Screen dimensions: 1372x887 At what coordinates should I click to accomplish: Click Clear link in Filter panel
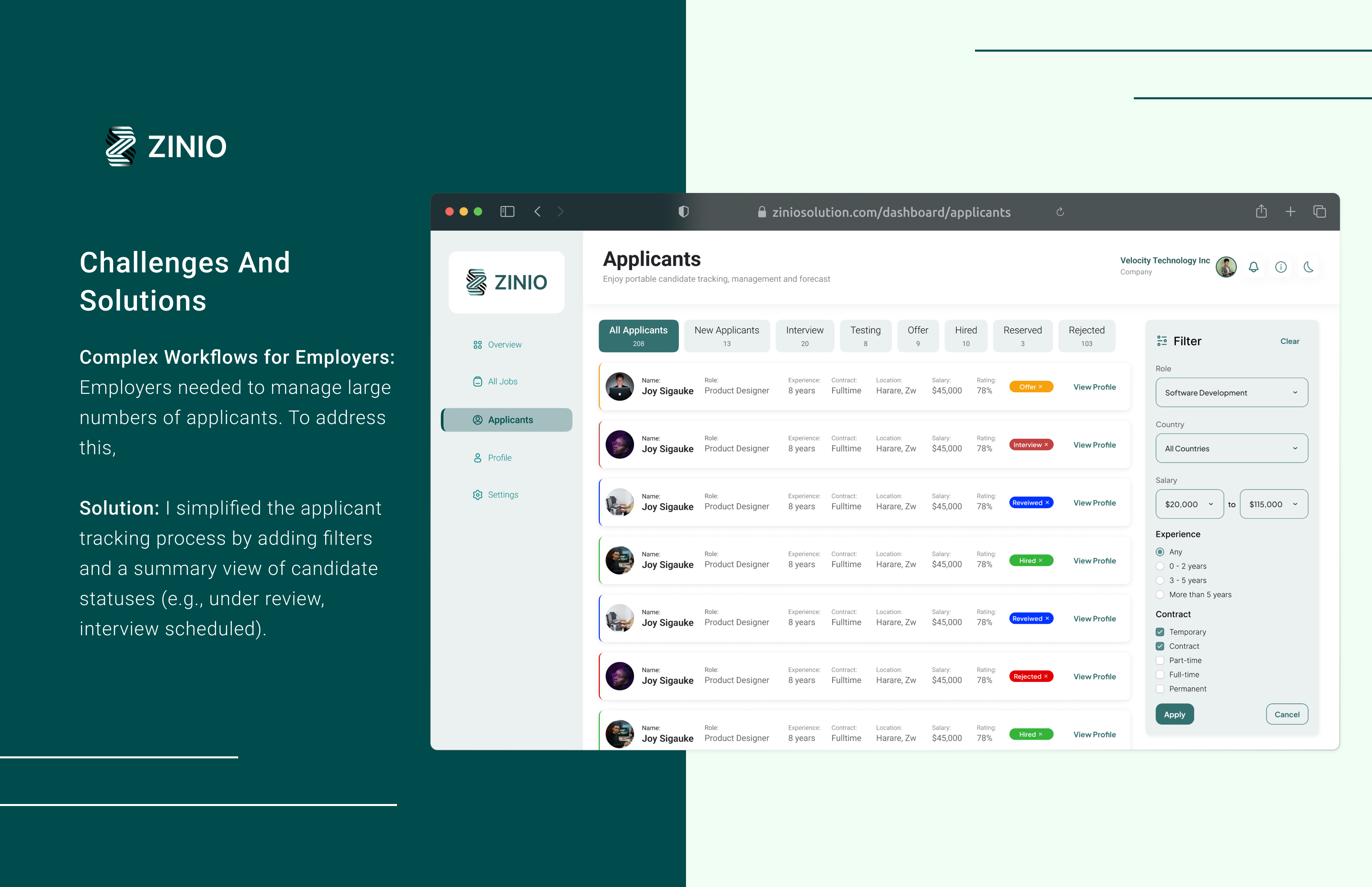[1289, 341]
